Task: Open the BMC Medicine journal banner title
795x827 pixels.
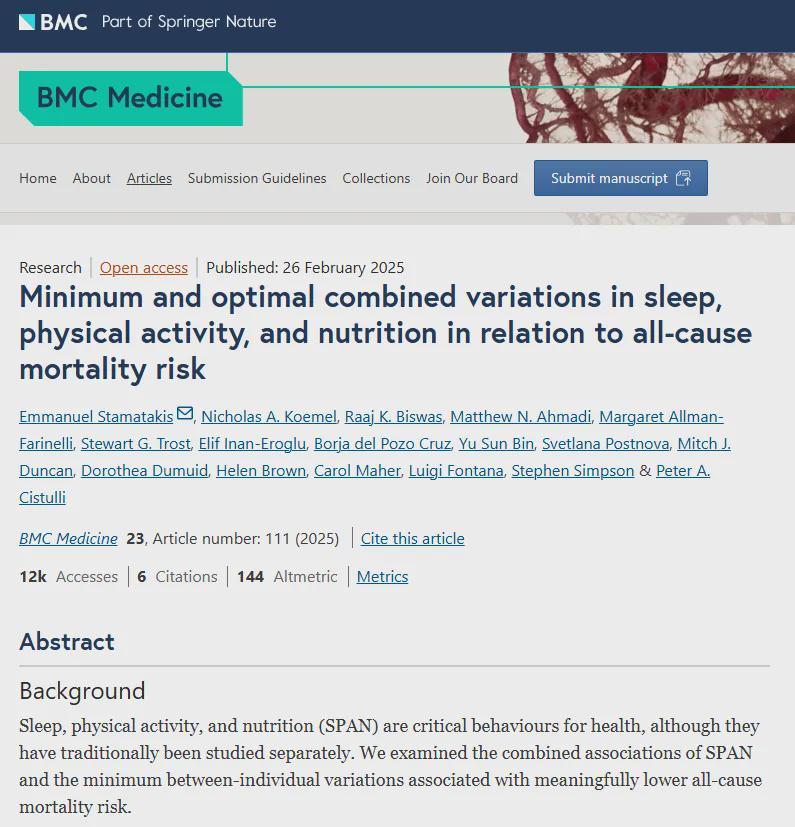Action: coord(130,98)
